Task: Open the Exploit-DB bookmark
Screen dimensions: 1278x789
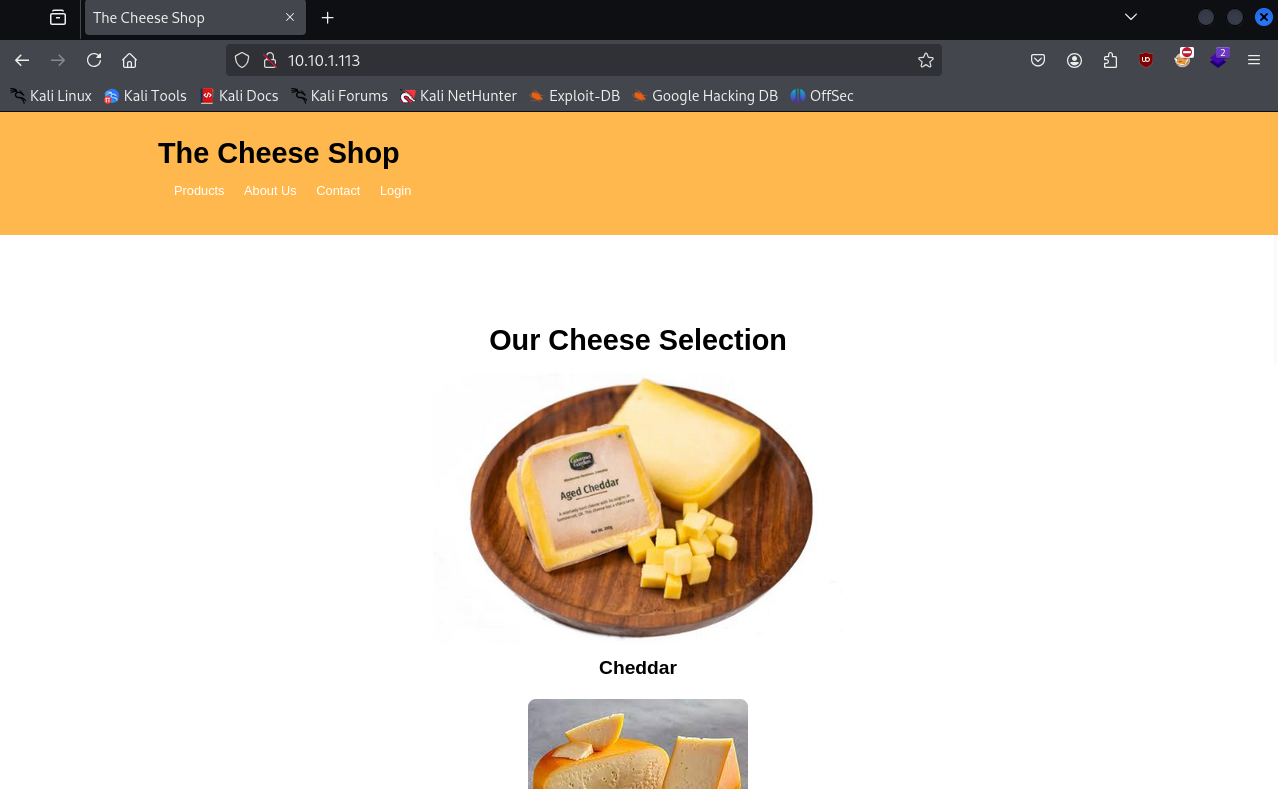Action: [x=575, y=96]
